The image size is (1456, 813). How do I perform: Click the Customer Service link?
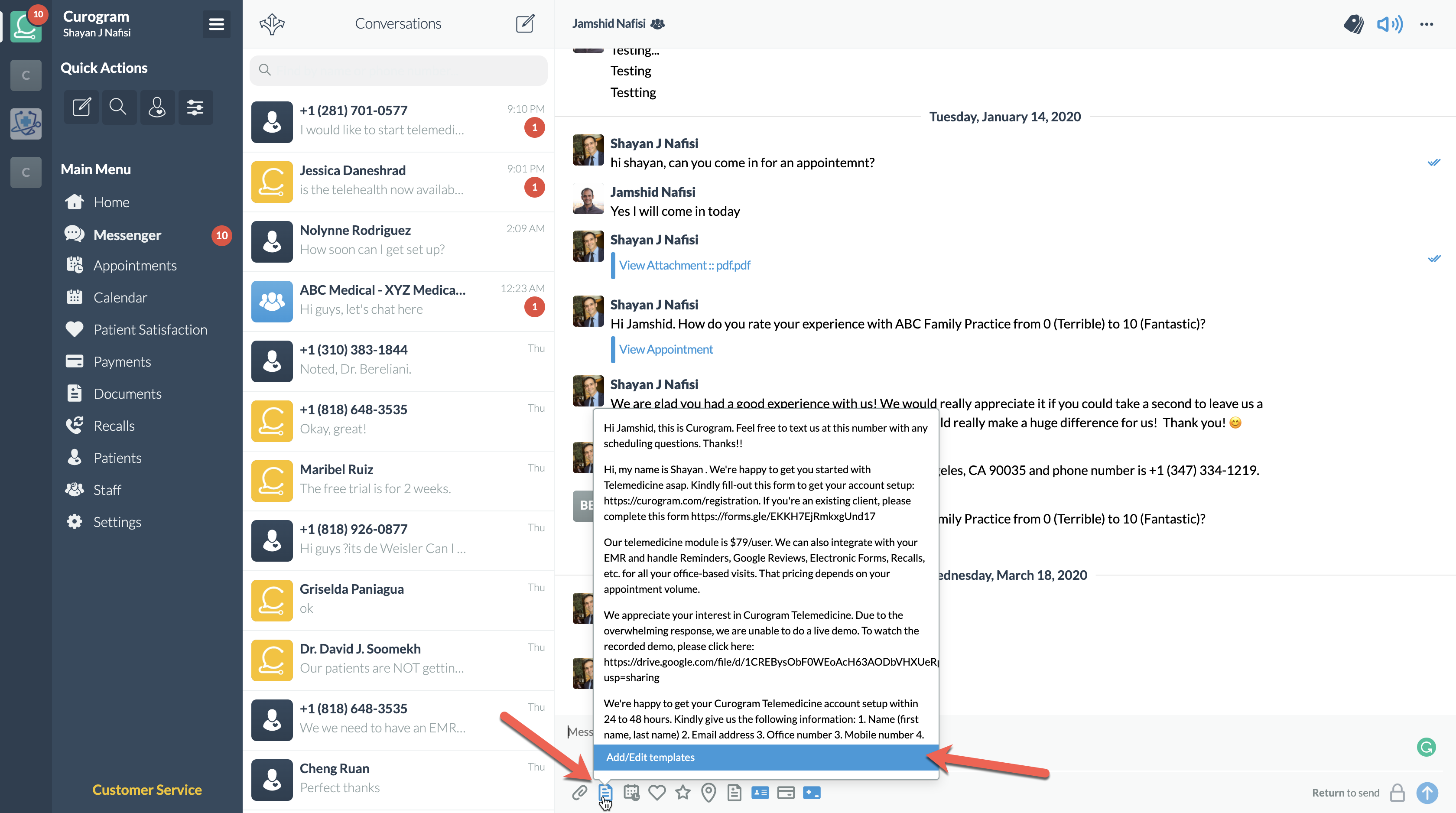(x=147, y=789)
